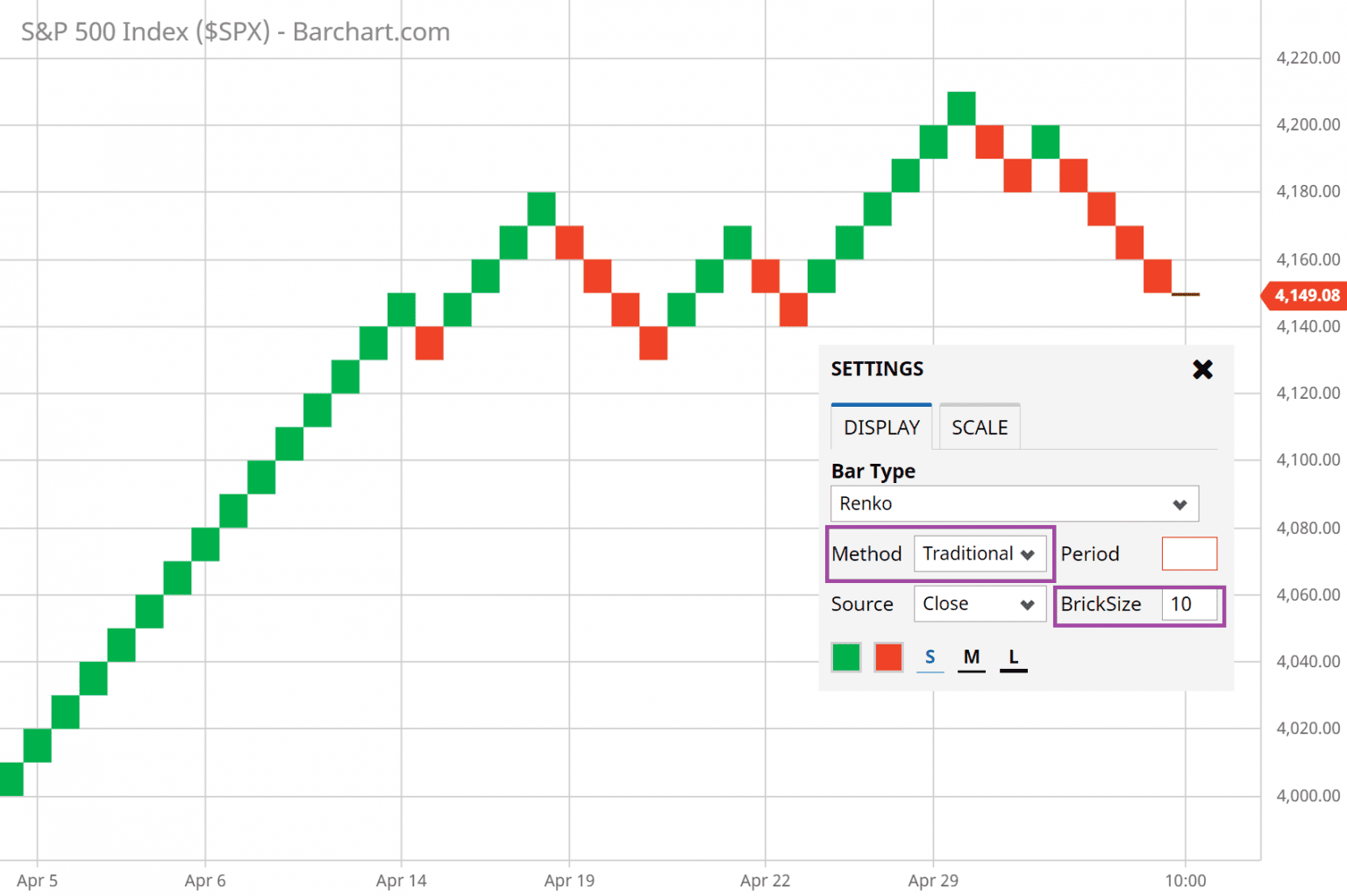Select the L large bar size option
The image size is (1347, 896).
1013,656
